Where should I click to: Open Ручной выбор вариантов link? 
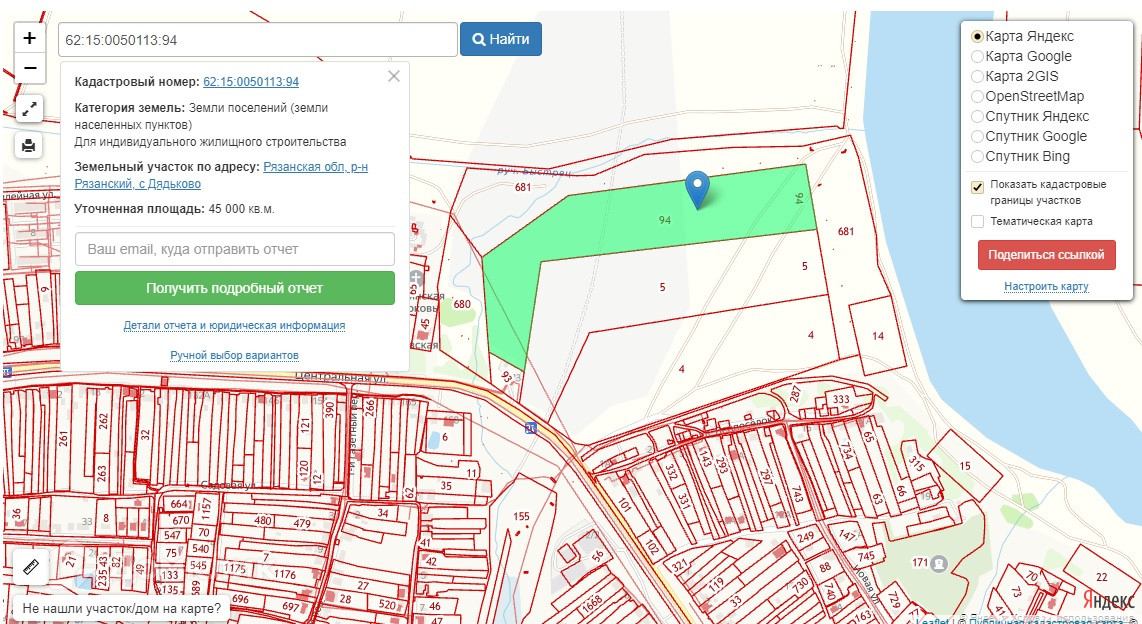pos(235,355)
